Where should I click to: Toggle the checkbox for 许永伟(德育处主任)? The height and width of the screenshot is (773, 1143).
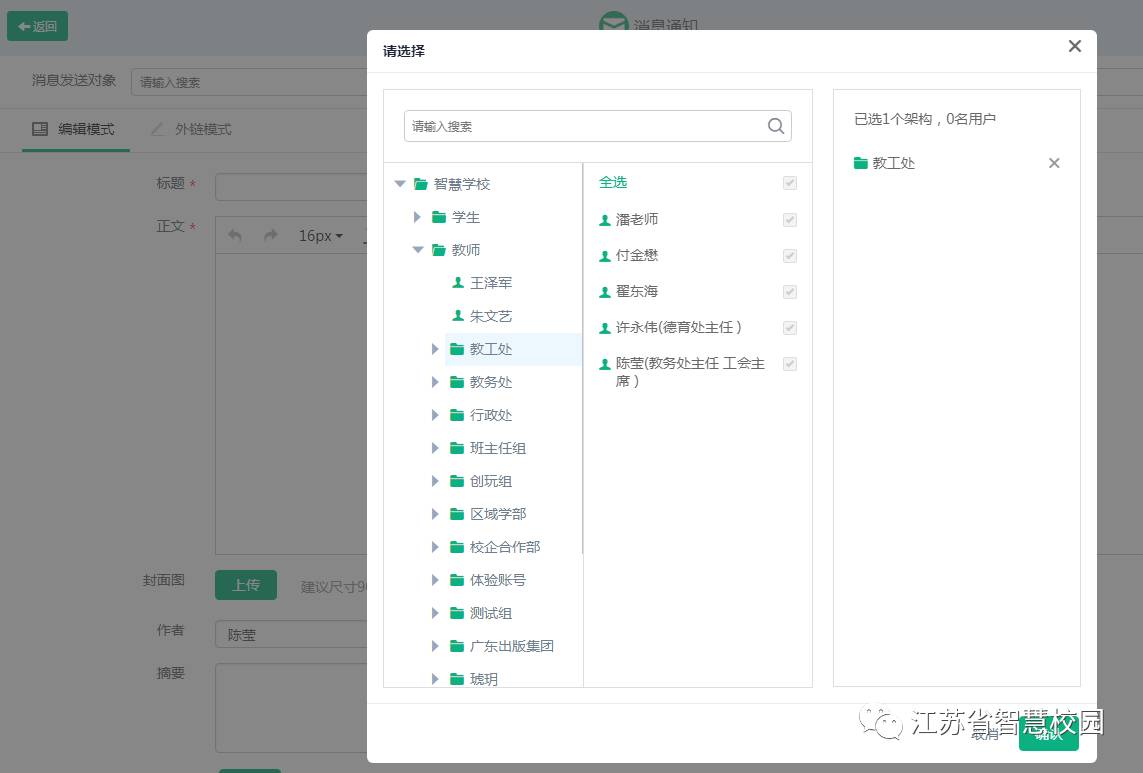[x=789, y=328]
